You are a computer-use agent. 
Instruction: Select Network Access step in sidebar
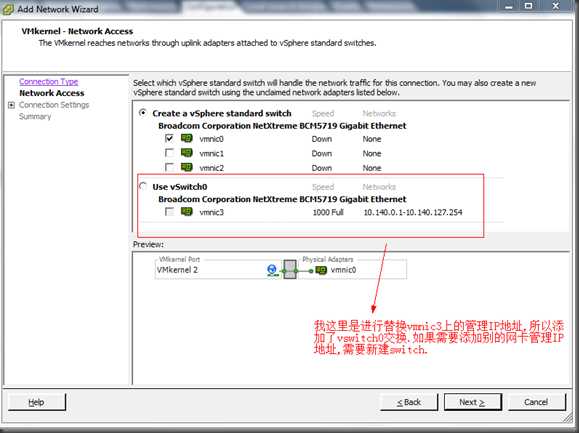pyautogui.click(x=52, y=93)
